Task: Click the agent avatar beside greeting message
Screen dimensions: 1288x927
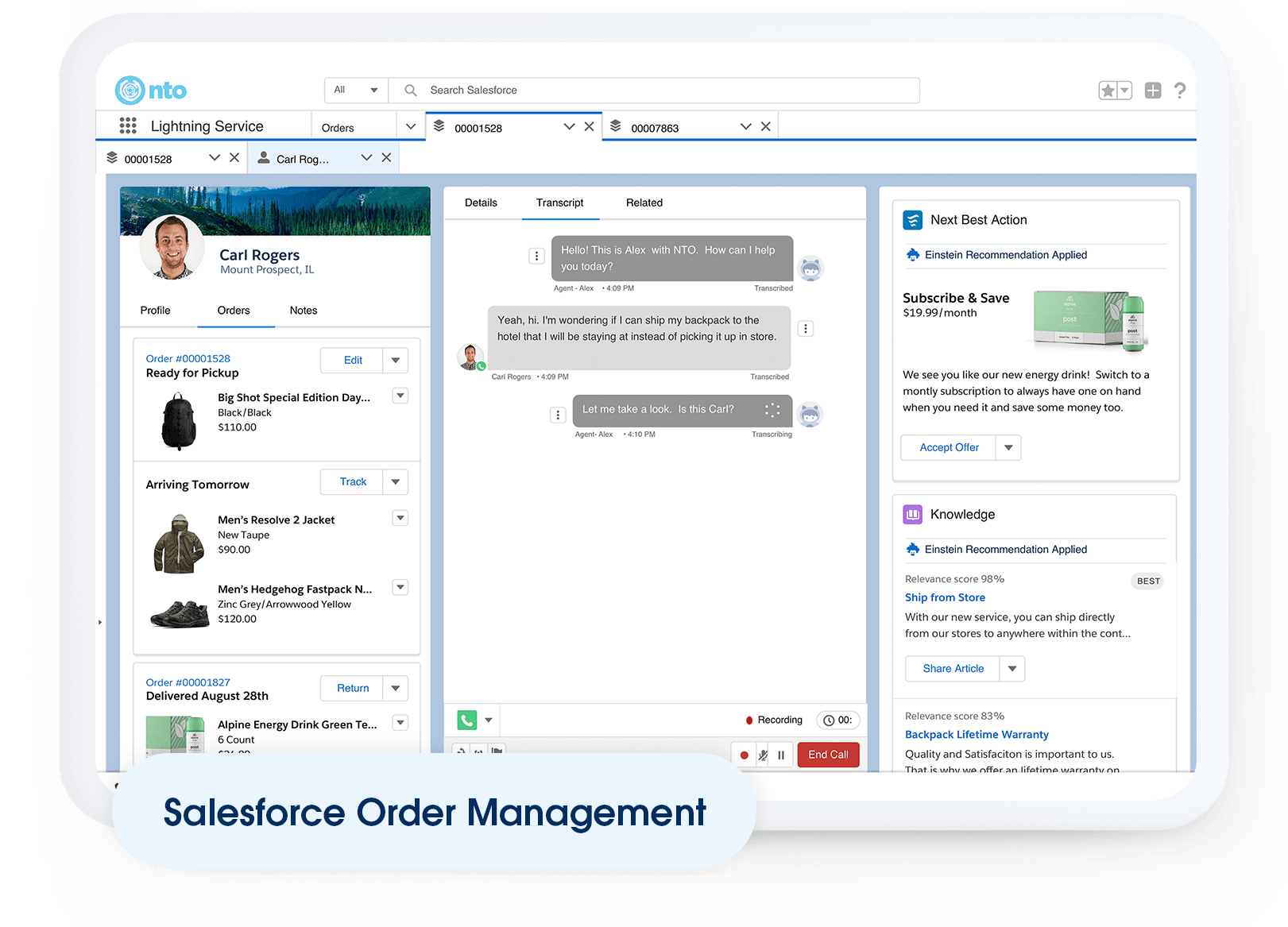Action: pos(810,268)
